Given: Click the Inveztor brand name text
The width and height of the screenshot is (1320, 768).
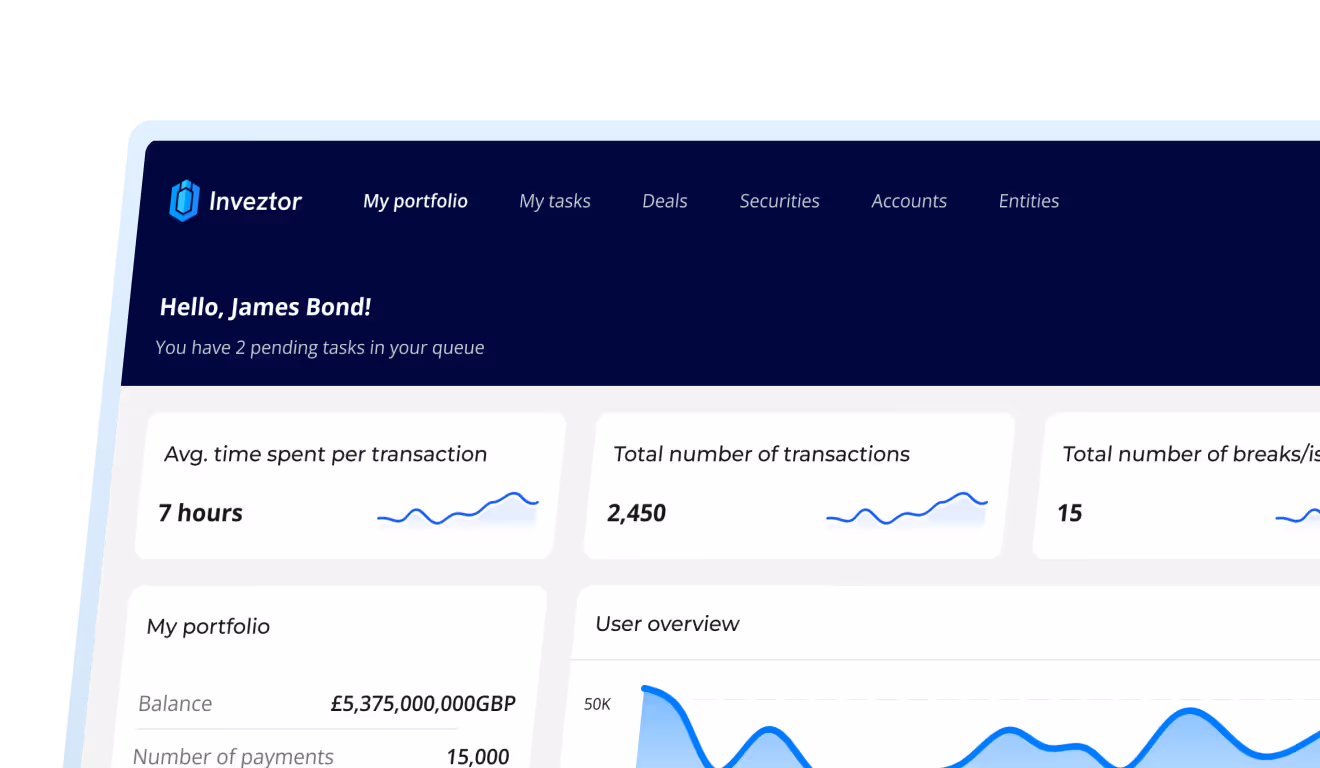Looking at the screenshot, I should click(256, 201).
